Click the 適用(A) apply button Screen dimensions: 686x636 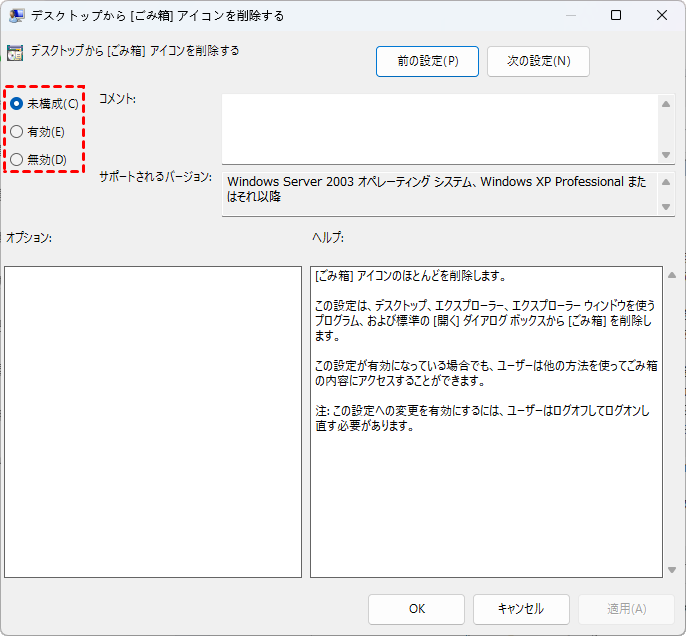[626, 608]
